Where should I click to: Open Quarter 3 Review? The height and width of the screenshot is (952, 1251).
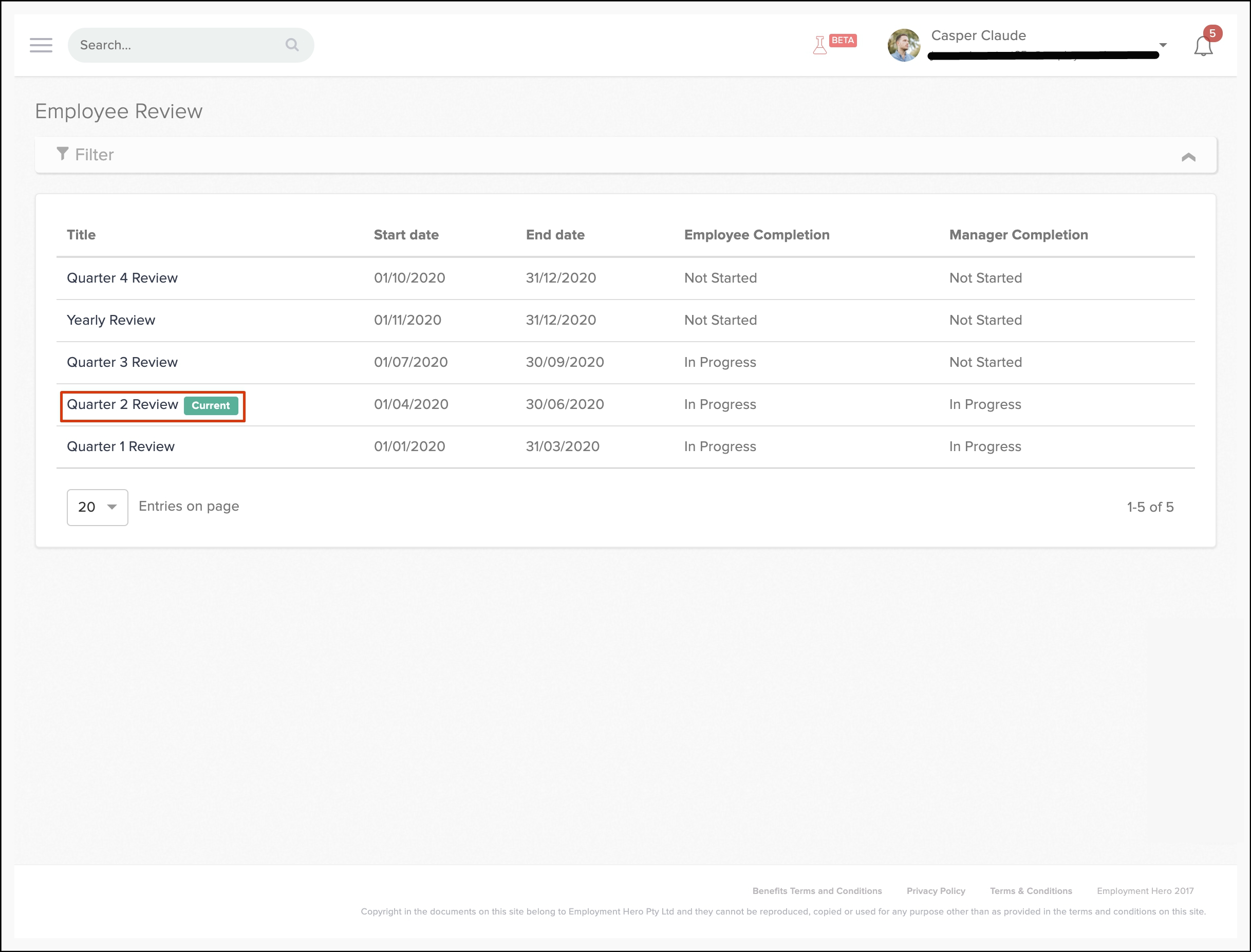pos(122,362)
